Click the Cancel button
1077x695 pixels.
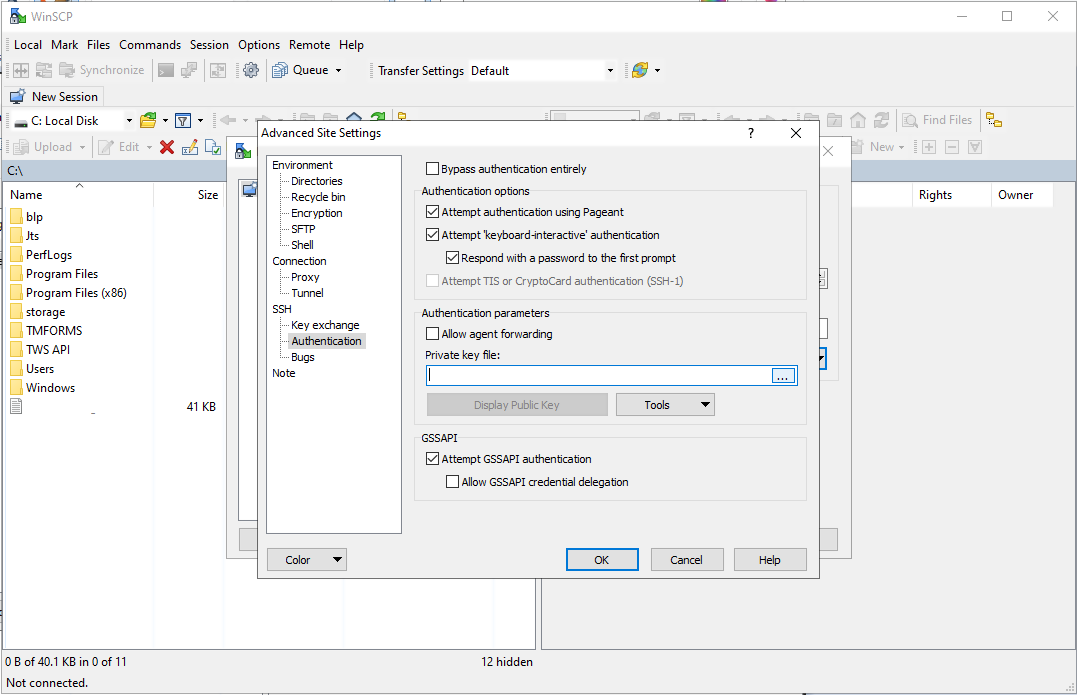(x=686, y=560)
